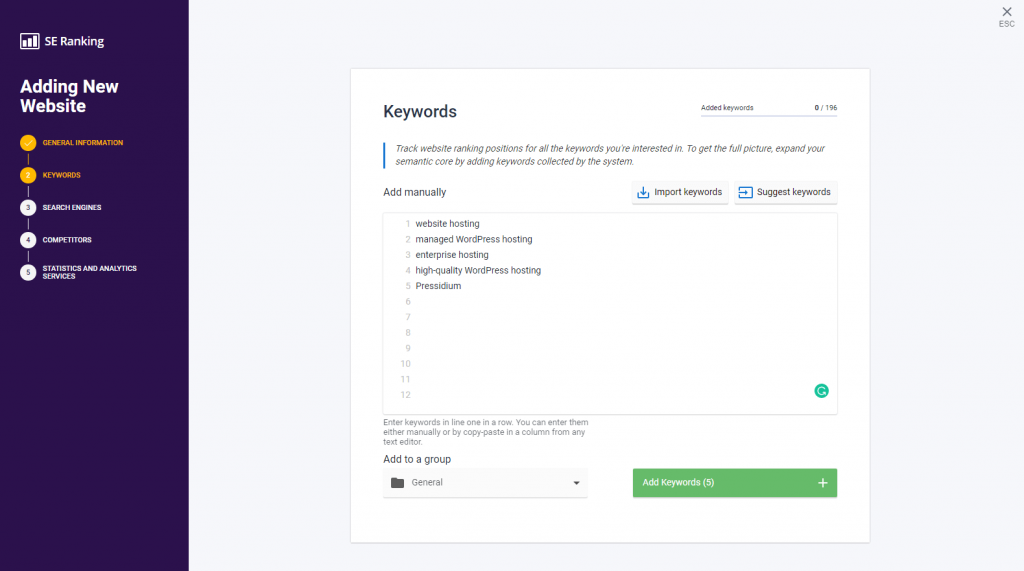Open the Search Engines step label
This screenshot has height=571, width=1024.
[x=72, y=208]
